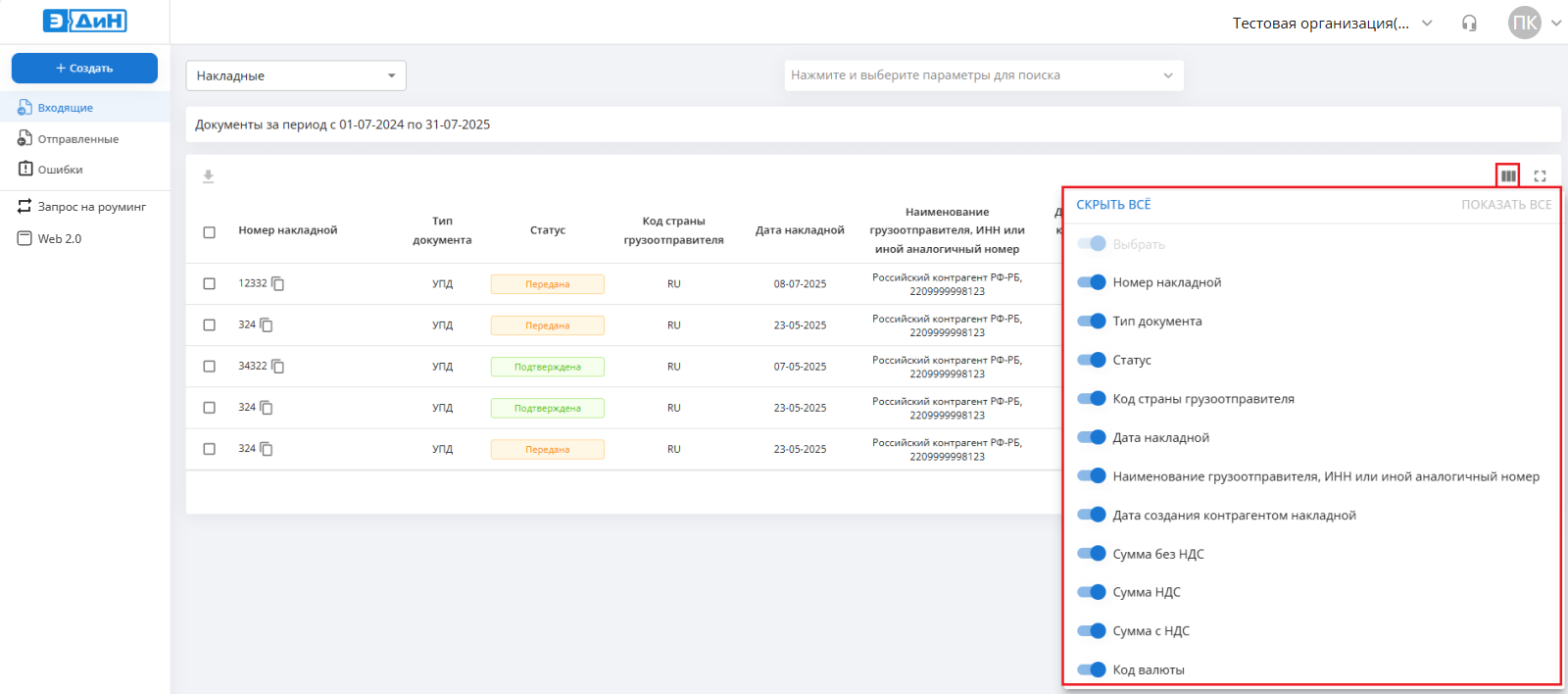Click the headset support icon

[1469, 24]
